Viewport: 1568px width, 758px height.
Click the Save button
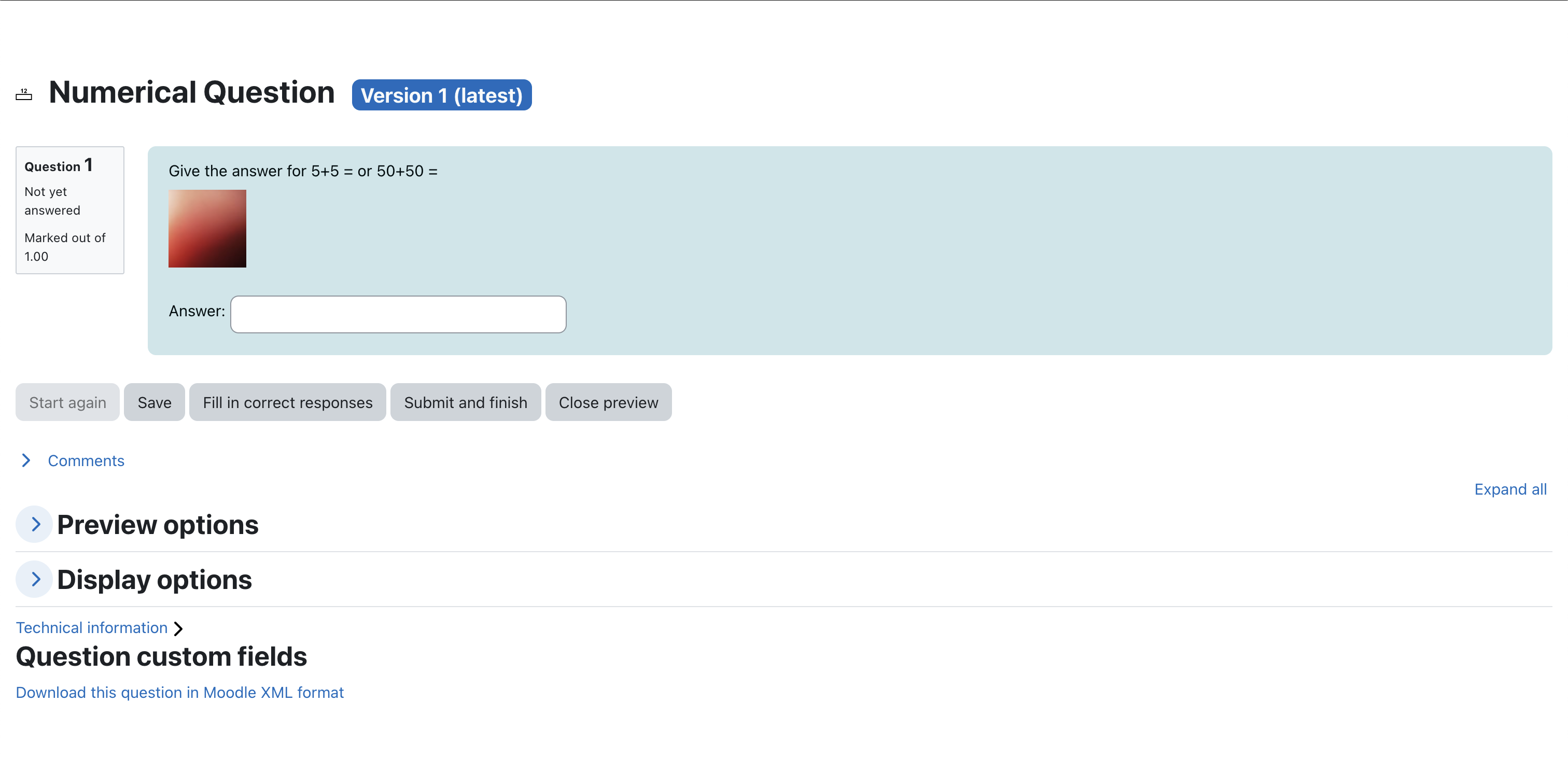click(154, 402)
